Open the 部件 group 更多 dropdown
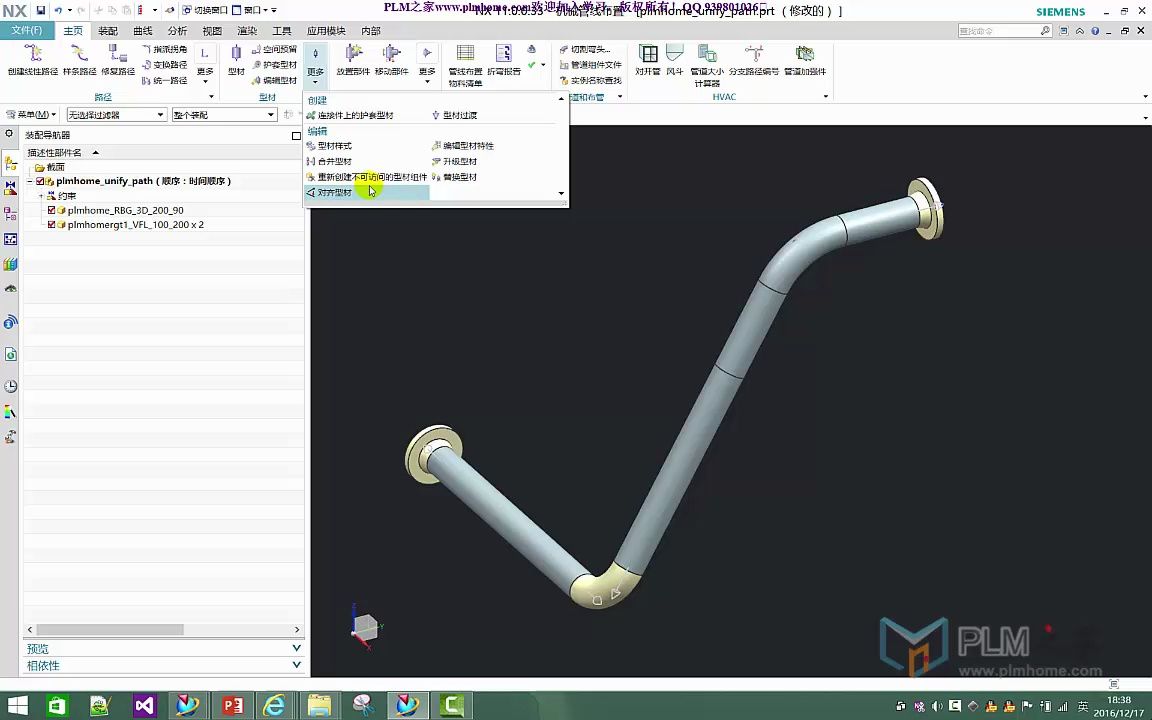 pos(427,64)
